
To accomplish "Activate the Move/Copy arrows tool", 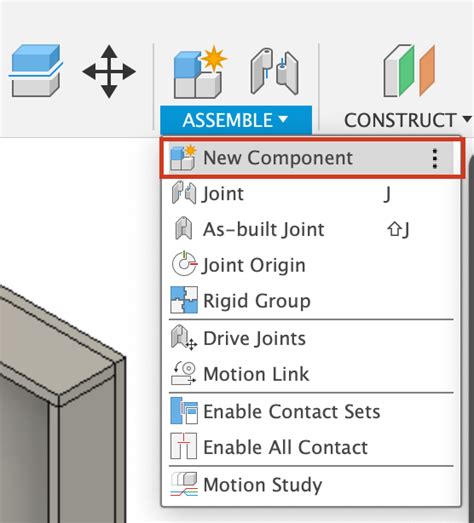I will click(x=109, y=71).
